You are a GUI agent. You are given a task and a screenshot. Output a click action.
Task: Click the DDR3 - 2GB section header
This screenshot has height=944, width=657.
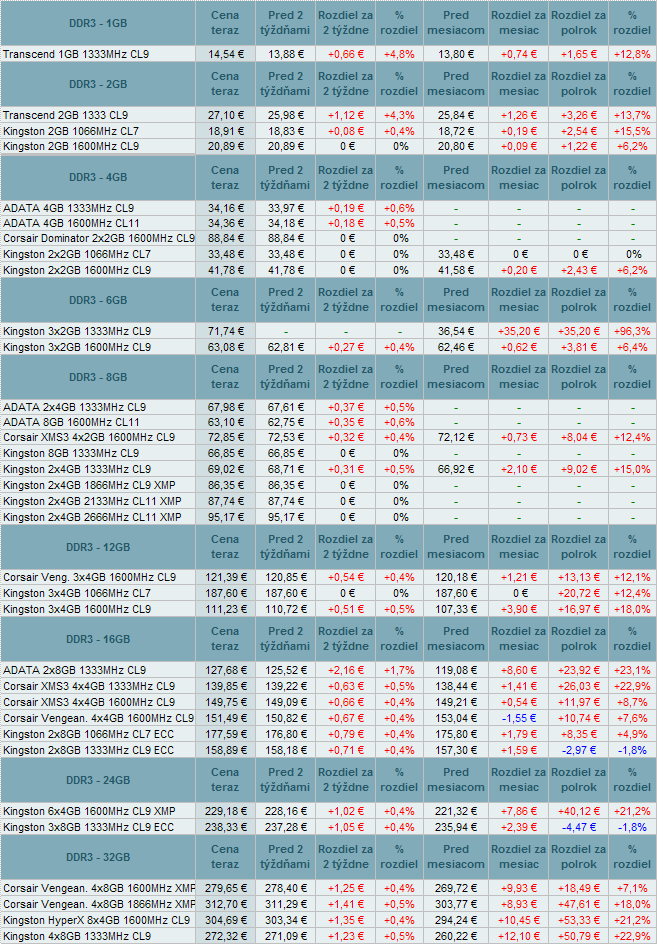(x=98, y=84)
